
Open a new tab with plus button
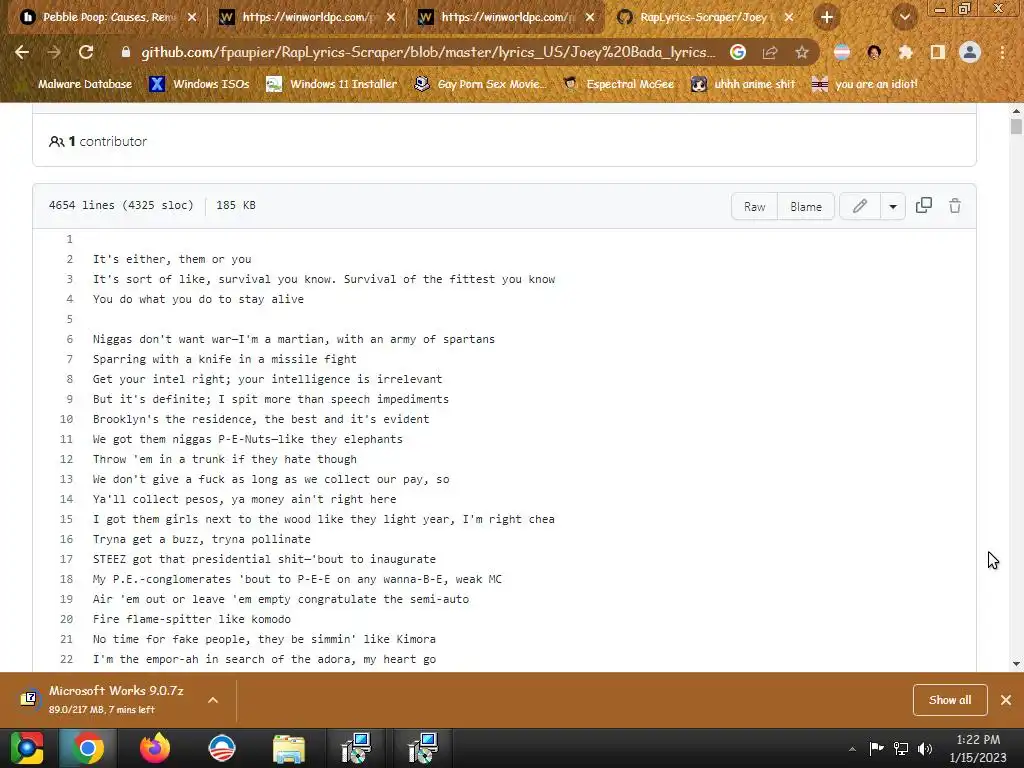point(827,17)
